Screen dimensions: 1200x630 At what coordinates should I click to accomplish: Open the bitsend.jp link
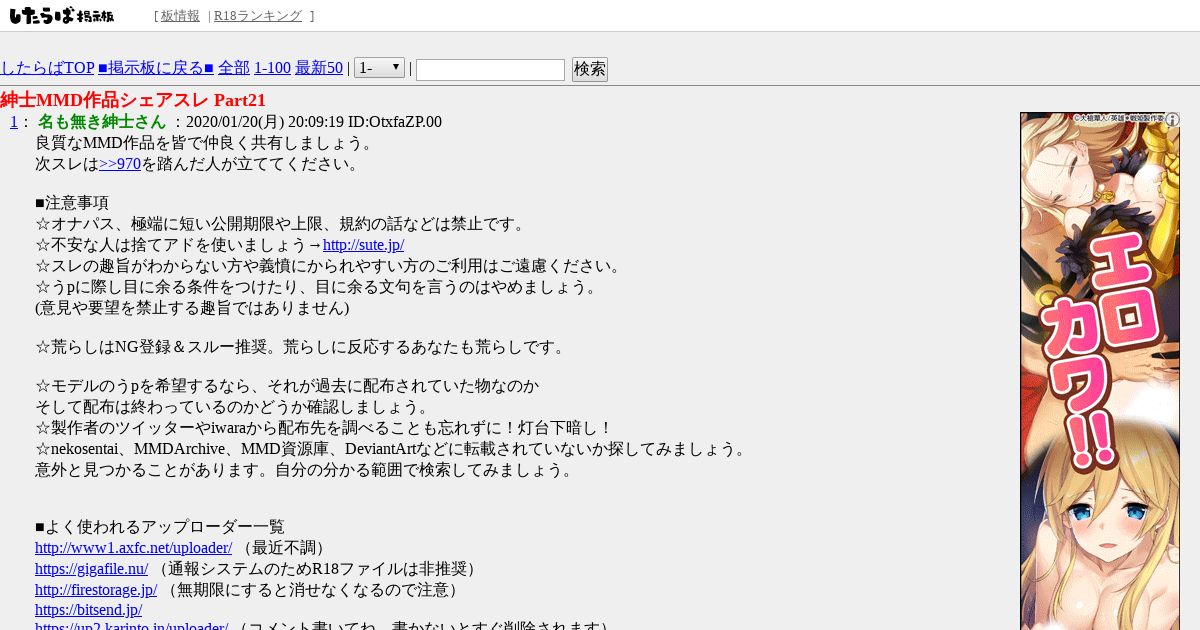click(88, 610)
